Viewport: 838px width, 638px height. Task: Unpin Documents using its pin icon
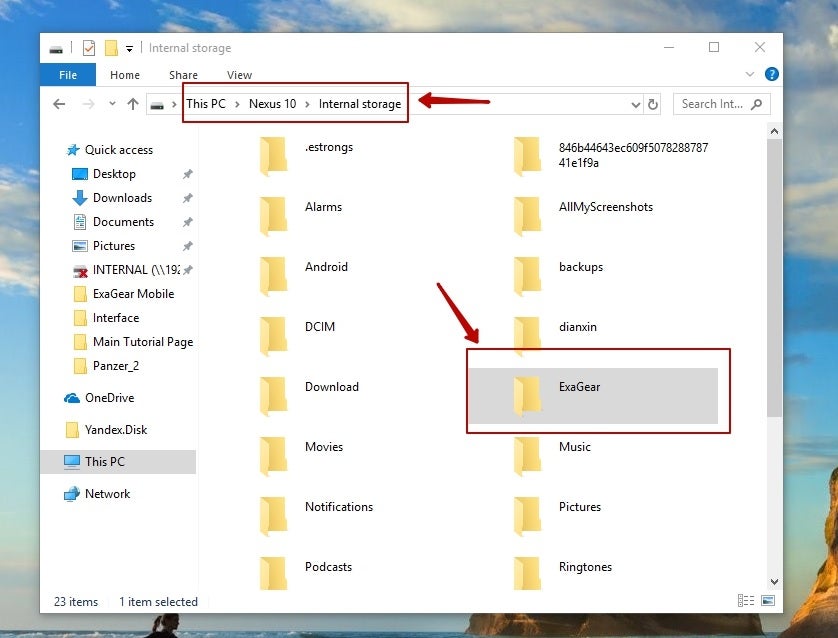[x=188, y=222]
